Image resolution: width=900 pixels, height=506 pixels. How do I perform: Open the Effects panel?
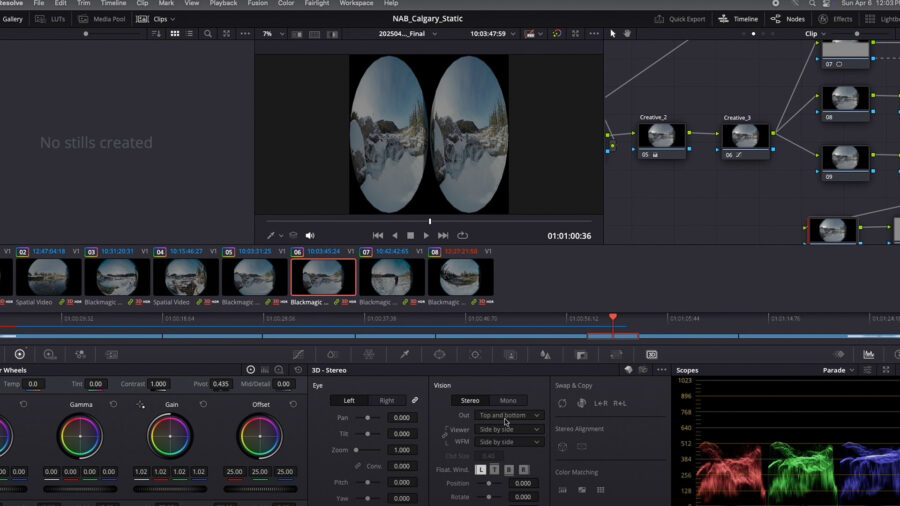836,19
